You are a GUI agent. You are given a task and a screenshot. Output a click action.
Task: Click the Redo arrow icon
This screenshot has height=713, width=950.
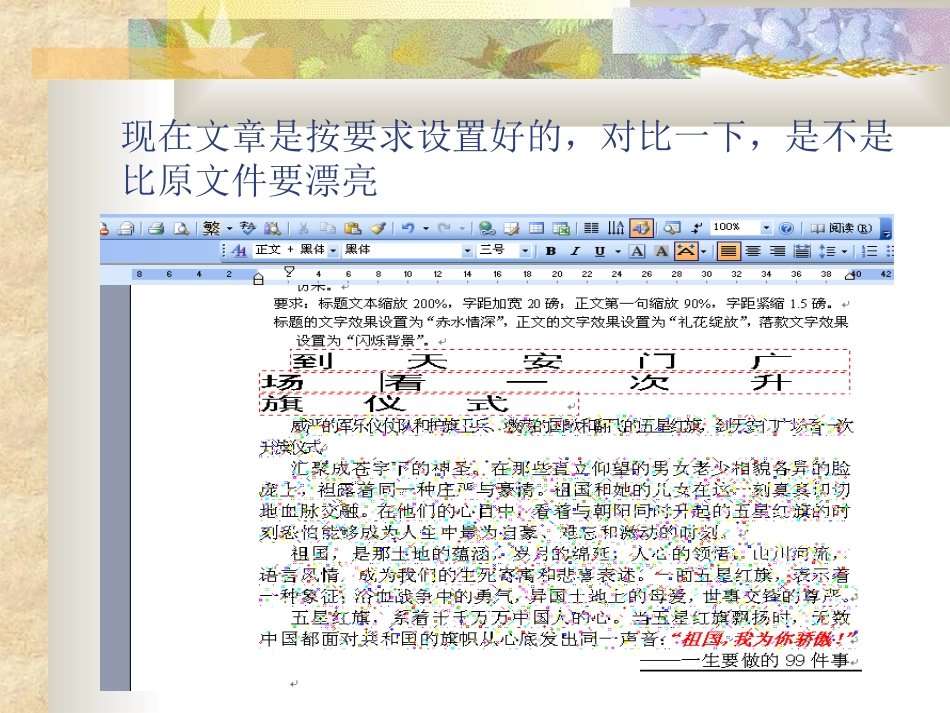[x=444, y=228]
